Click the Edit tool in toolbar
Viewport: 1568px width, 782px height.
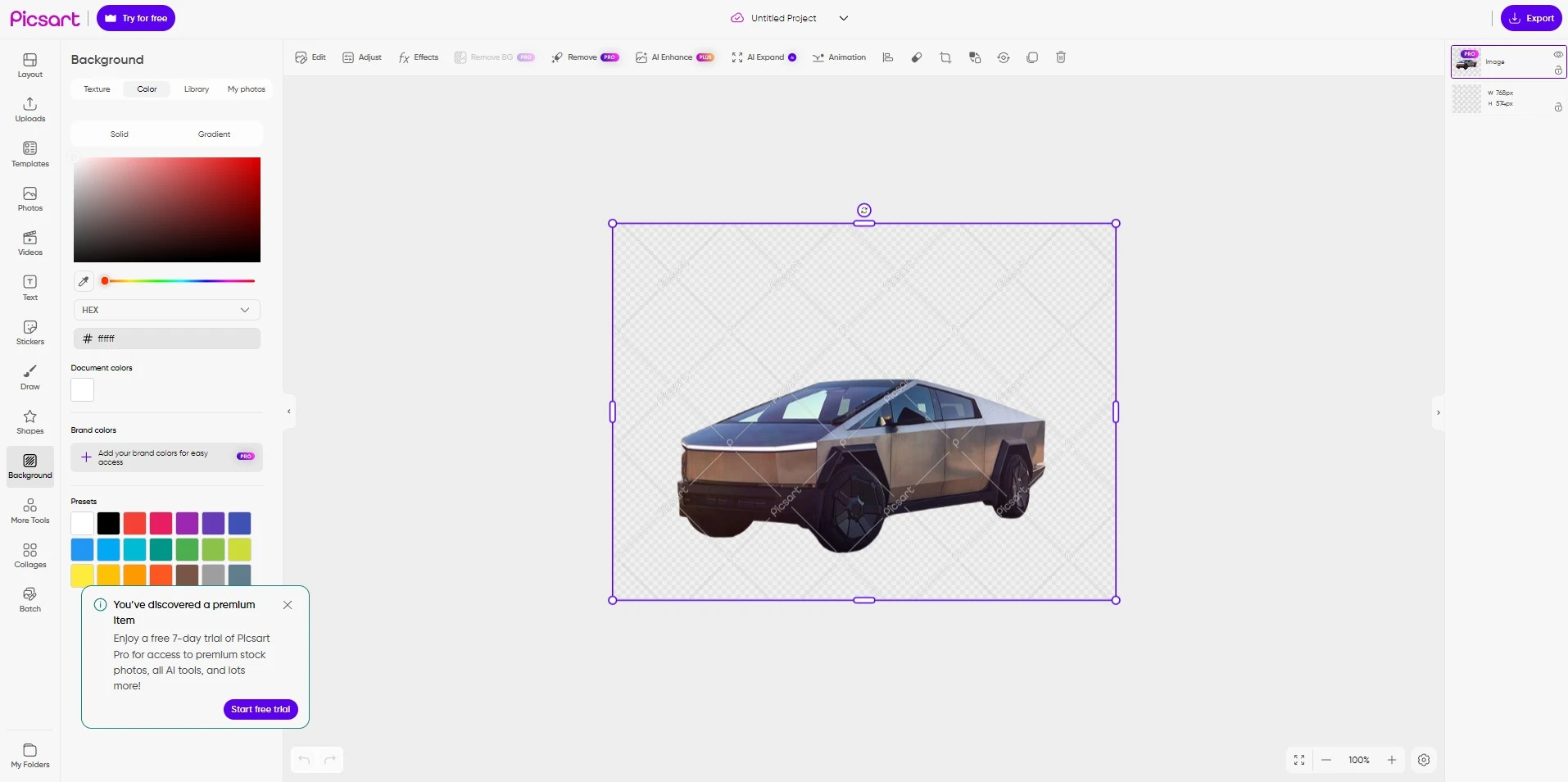pos(310,57)
